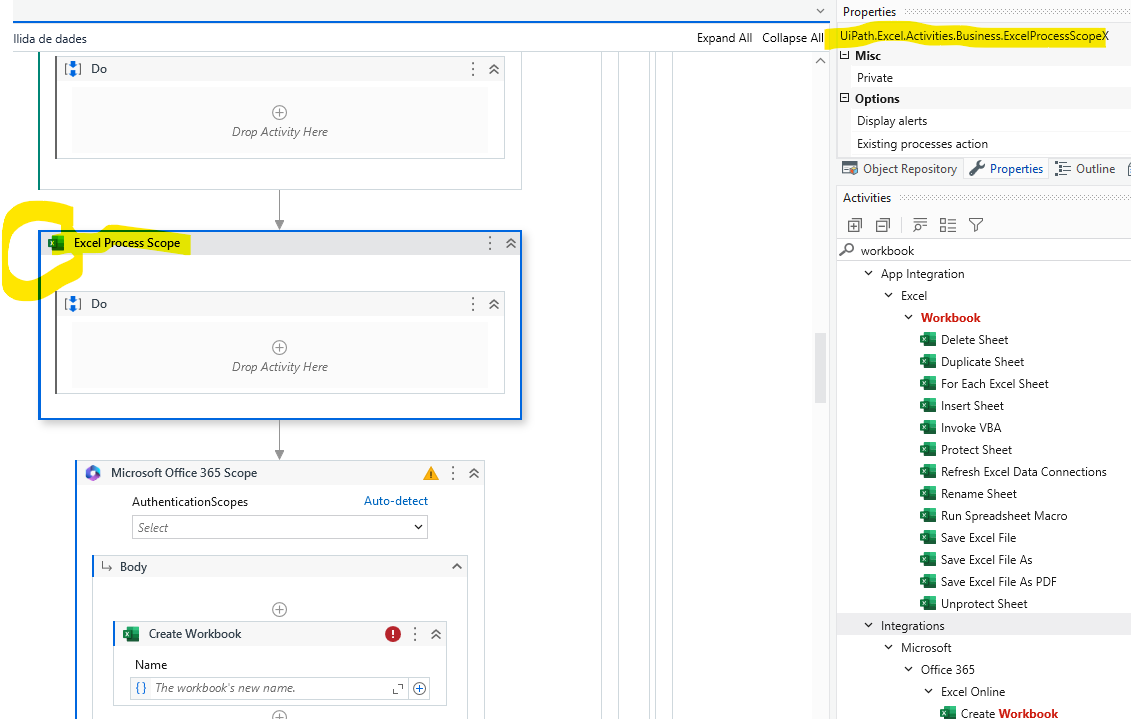Click the Create Workbook activity Excel icon

[x=131, y=634]
